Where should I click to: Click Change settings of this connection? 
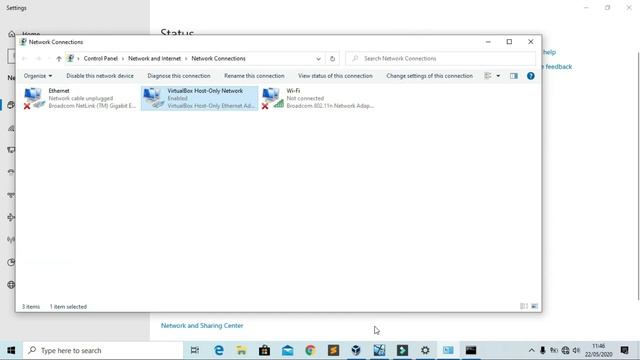pos(429,76)
